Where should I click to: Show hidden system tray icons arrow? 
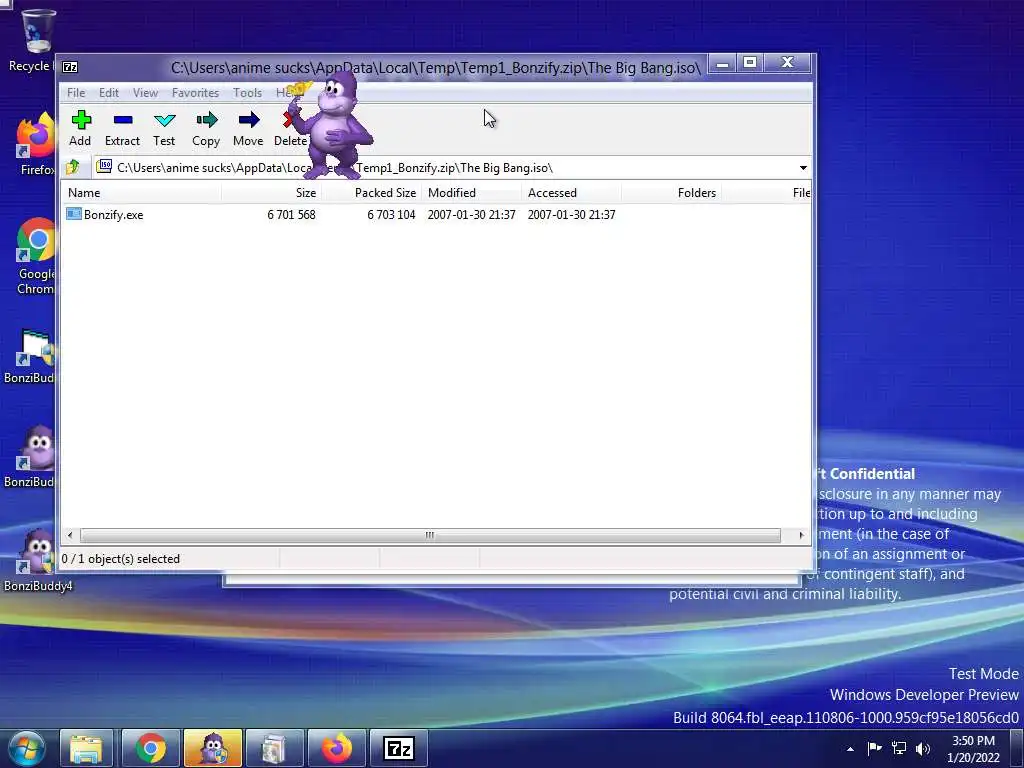click(x=850, y=749)
